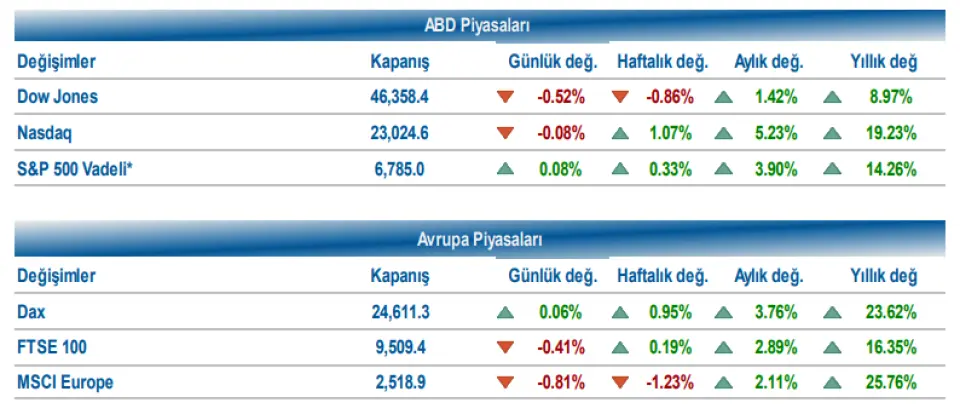This screenshot has height=420, width=960.
Task: Click Dow Jones monthly green up arrow
Action: 722,98
